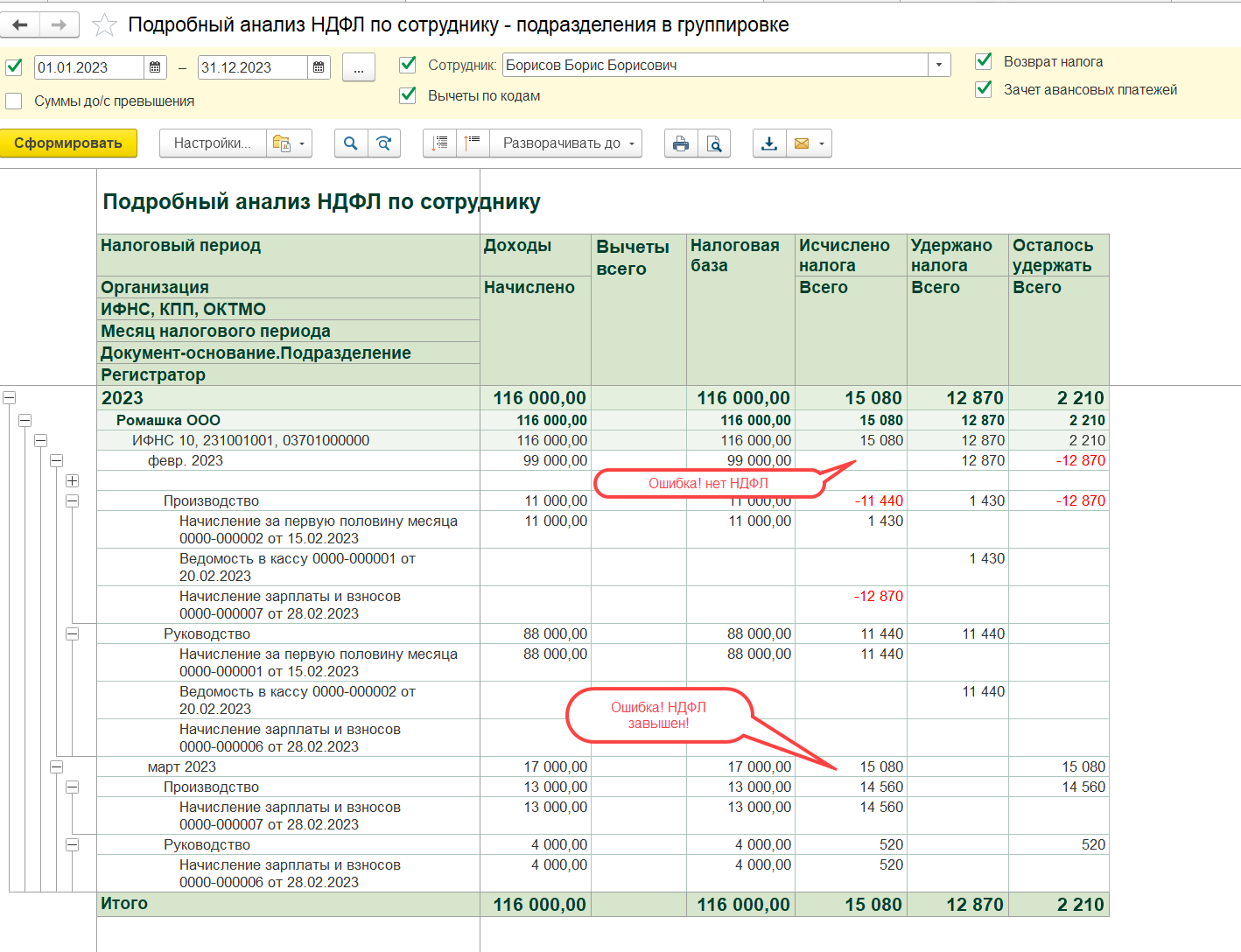Expand the collapsed plus group under февр. 2023
Viewport: 1241px width, 952px height.
[x=73, y=481]
